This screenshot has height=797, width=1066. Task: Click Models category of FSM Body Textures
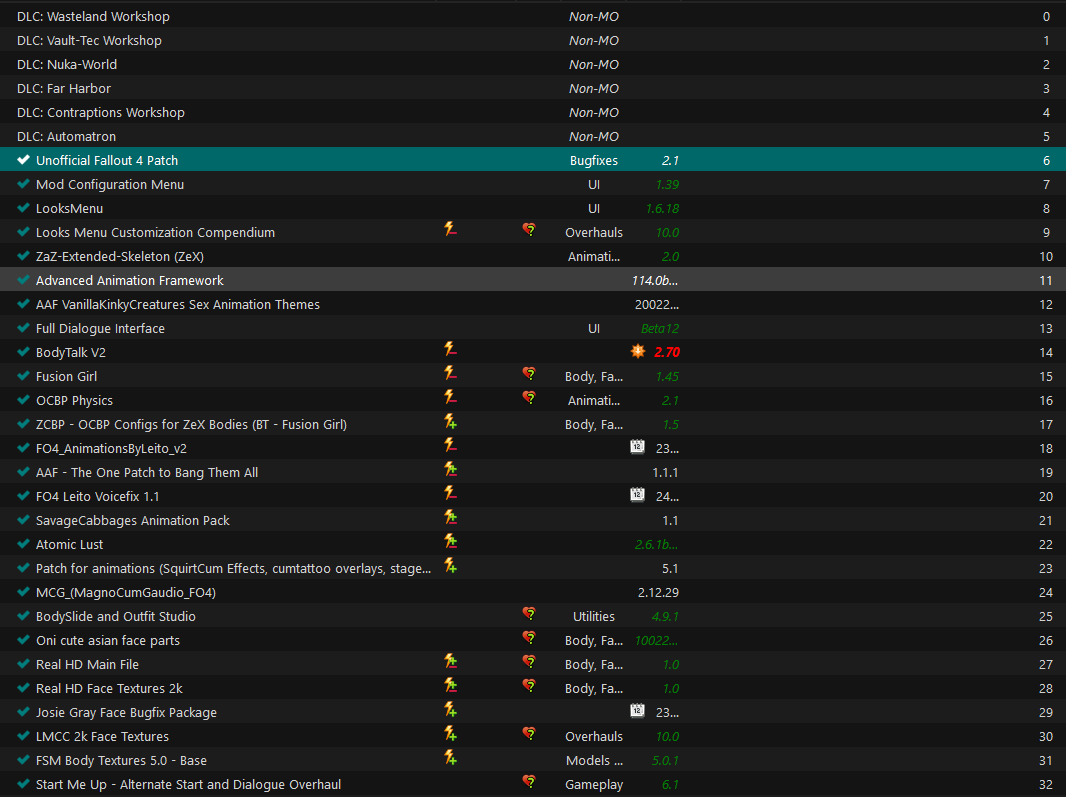[x=594, y=760]
